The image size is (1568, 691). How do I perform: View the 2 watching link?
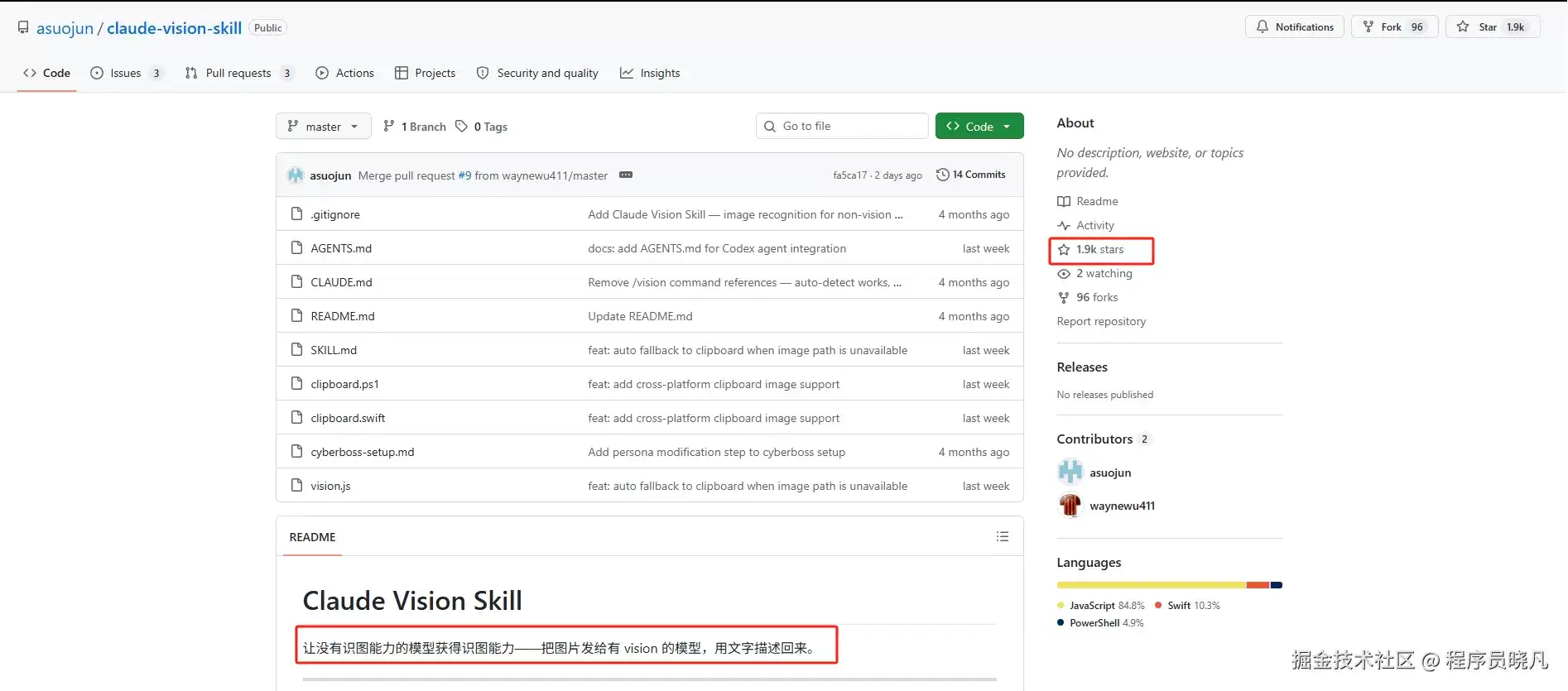[1094, 273]
